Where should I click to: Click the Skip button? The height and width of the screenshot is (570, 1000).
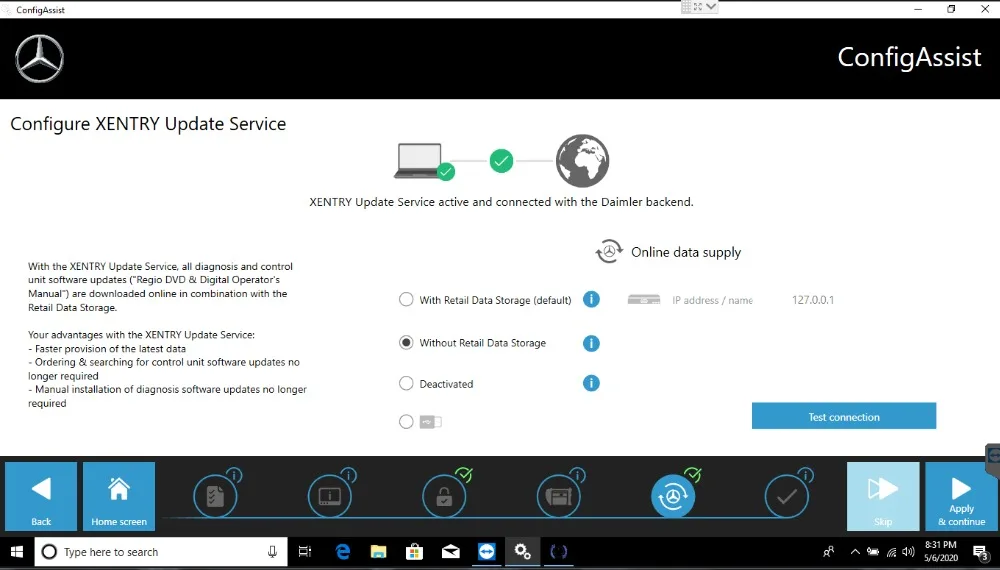pyautogui.click(x=883, y=497)
